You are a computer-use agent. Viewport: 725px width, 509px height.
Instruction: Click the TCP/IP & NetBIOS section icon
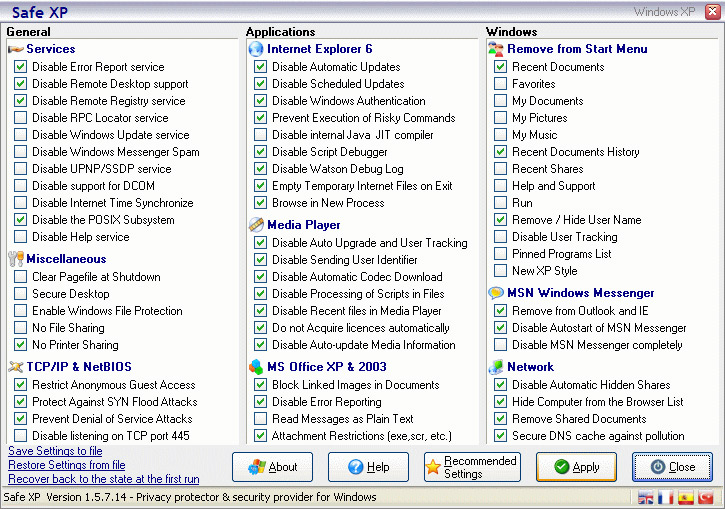(16, 367)
